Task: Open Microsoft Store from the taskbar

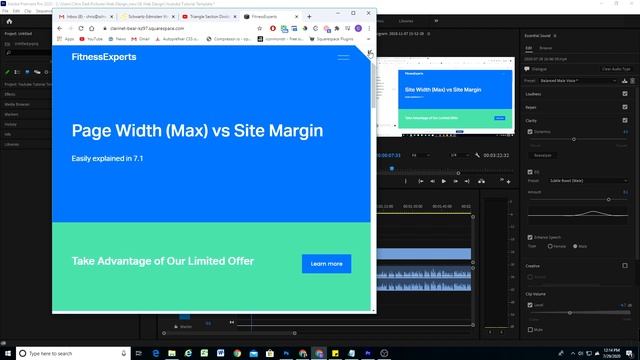Action: pos(270,353)
